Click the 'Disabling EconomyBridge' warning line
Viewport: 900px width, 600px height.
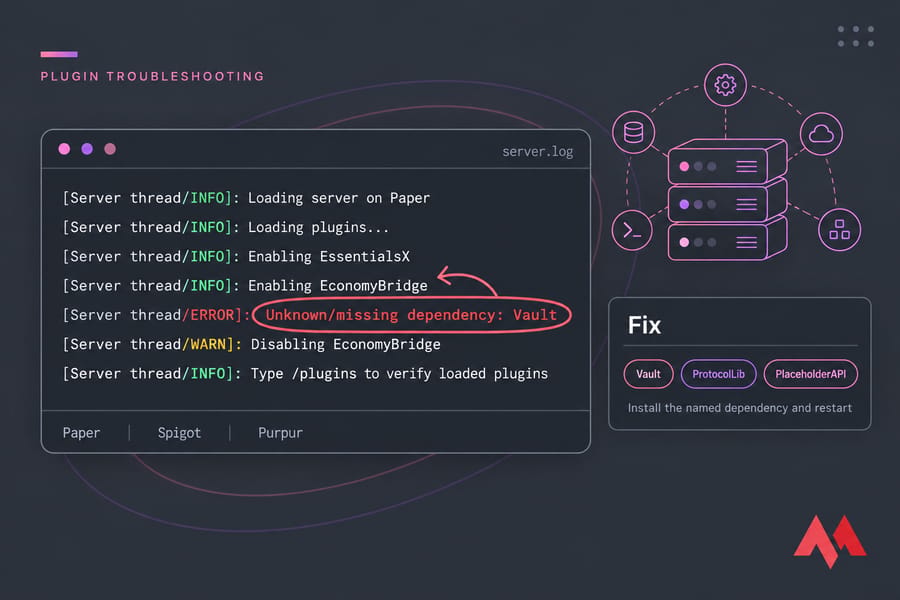click(x=251, y=344)
